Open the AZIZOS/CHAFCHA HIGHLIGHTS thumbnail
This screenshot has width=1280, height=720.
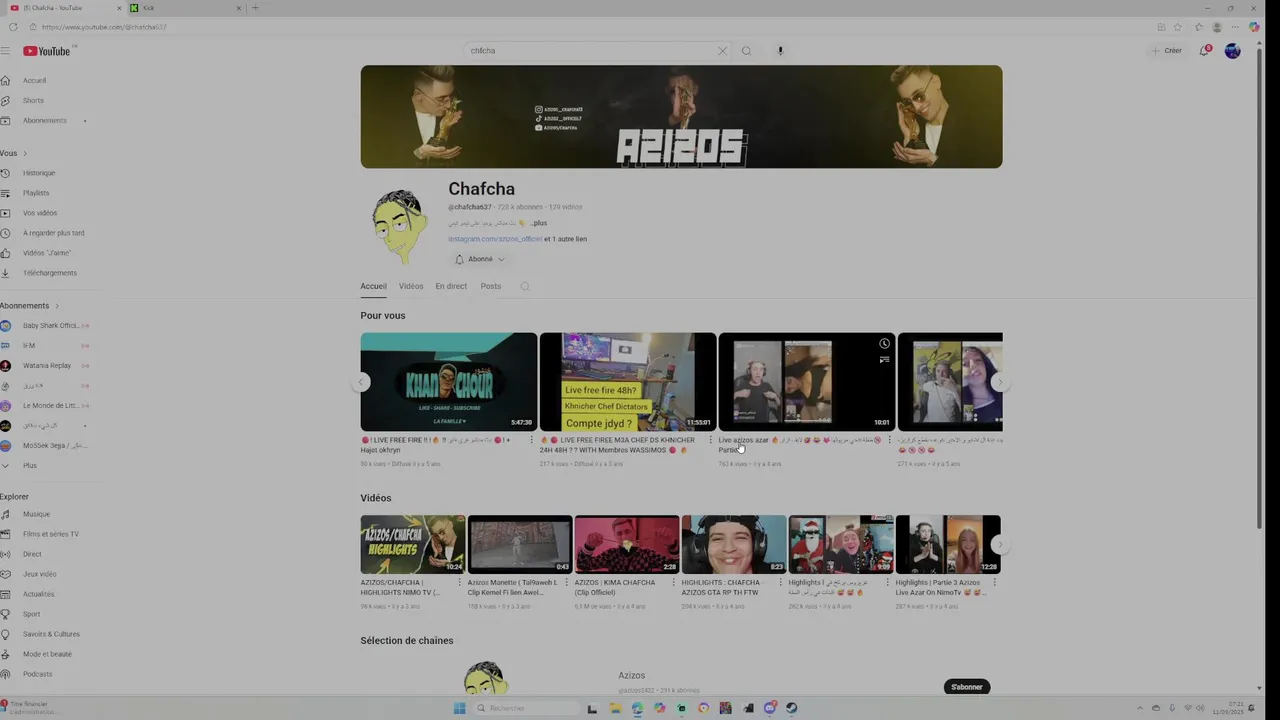tap(413, 544)
